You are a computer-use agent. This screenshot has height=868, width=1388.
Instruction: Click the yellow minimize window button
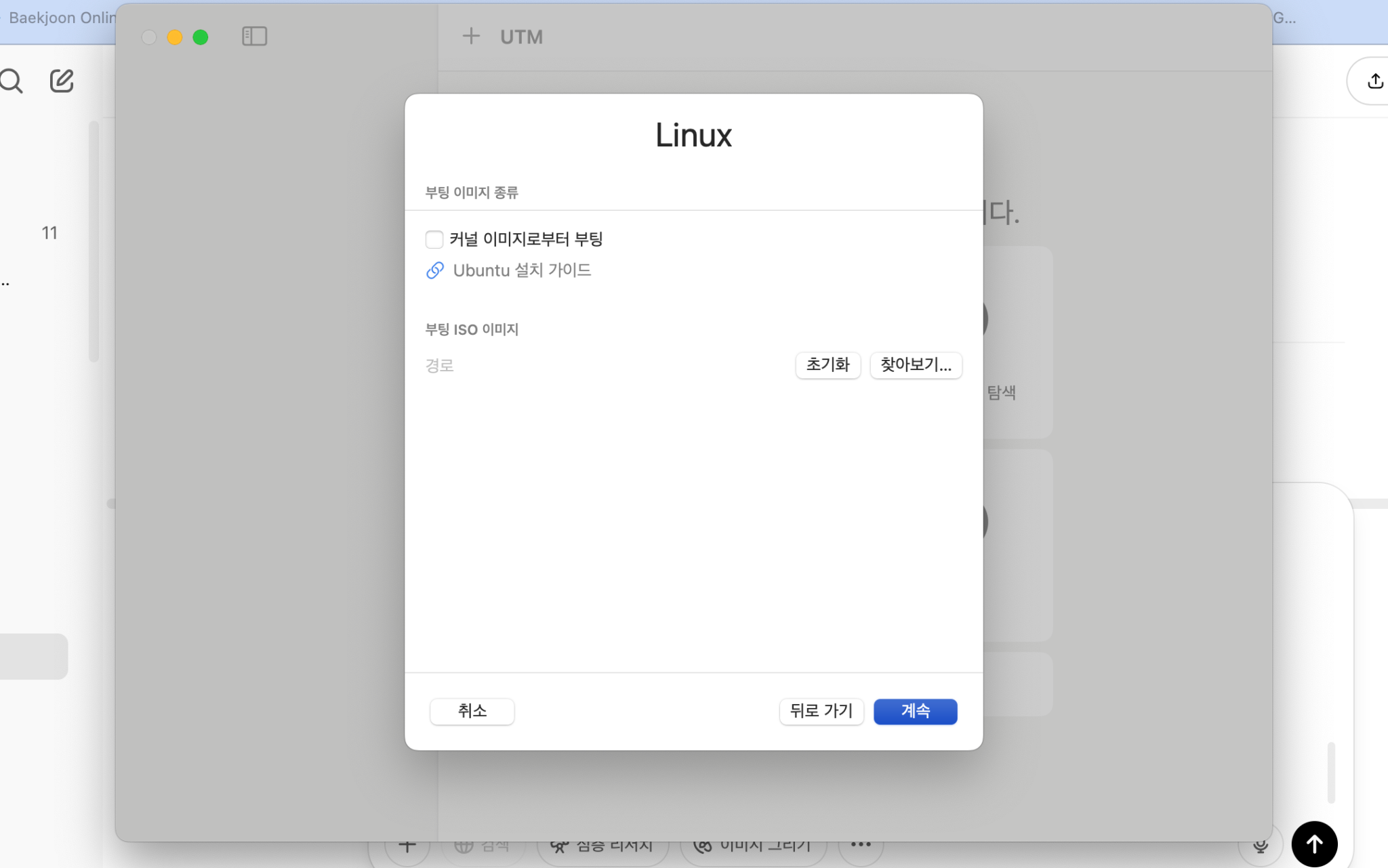(175, 37)
